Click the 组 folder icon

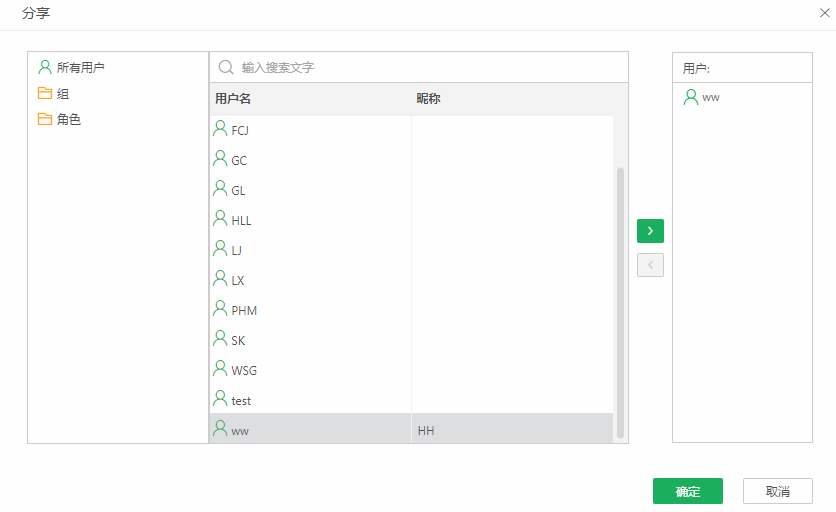[x=44, y=93]
